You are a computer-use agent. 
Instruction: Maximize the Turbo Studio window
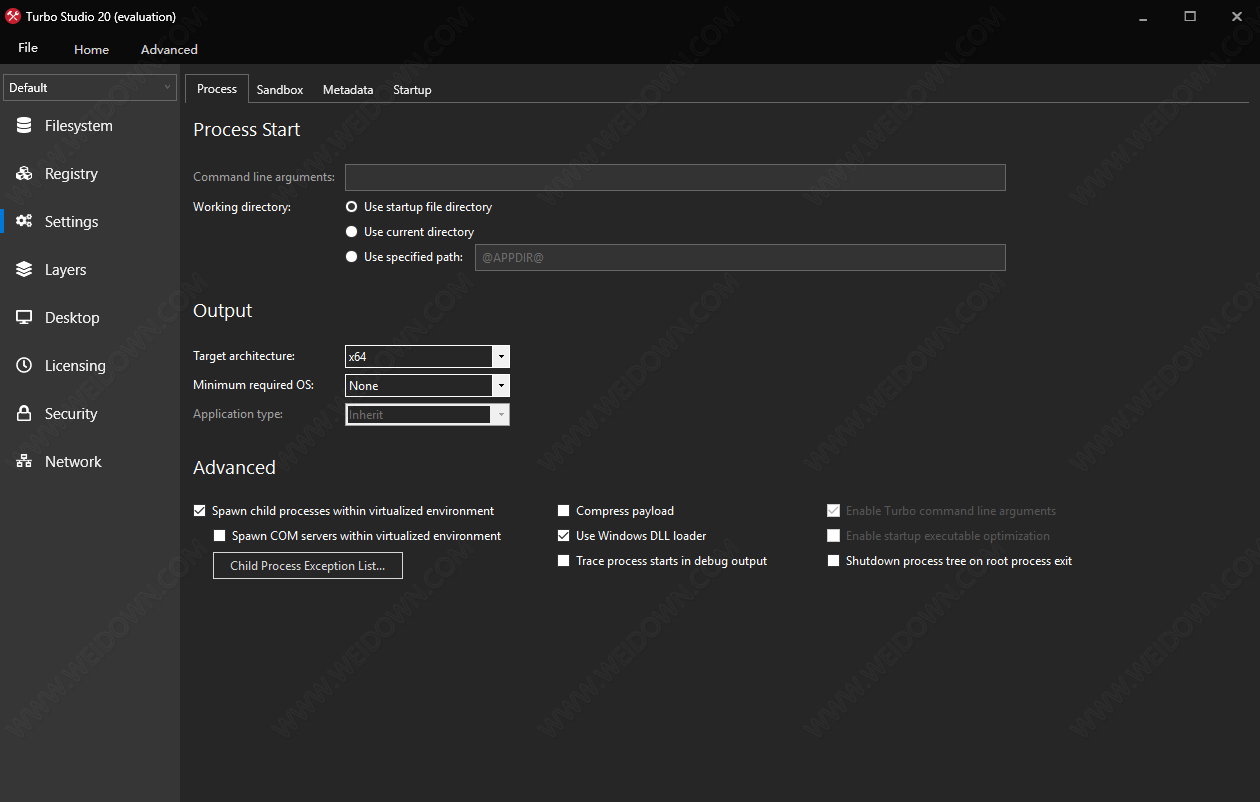tap(1190, 16)
